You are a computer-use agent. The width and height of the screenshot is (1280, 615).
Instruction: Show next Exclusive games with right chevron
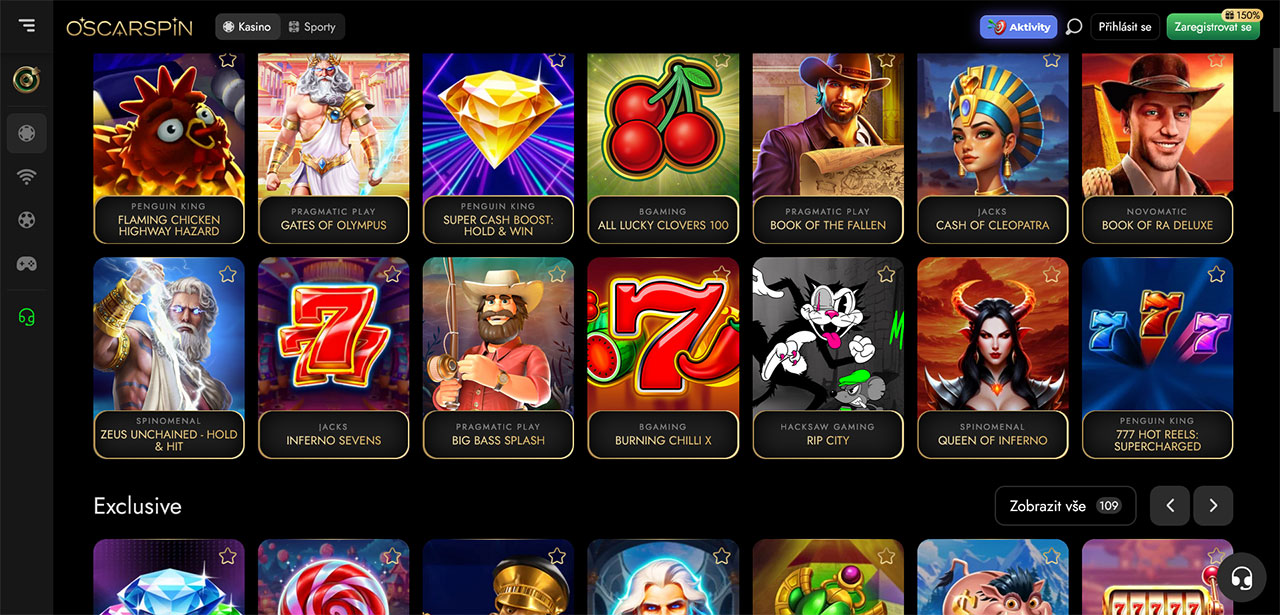[1213, 506]
